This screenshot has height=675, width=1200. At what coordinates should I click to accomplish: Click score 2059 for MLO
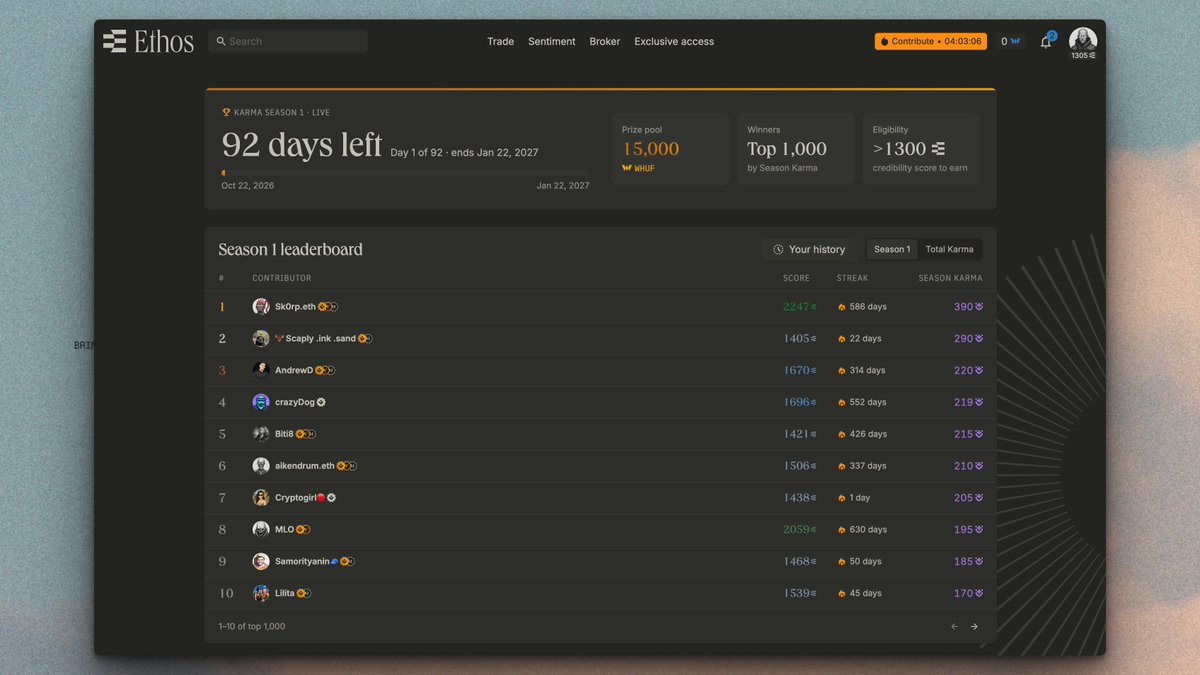796,530
